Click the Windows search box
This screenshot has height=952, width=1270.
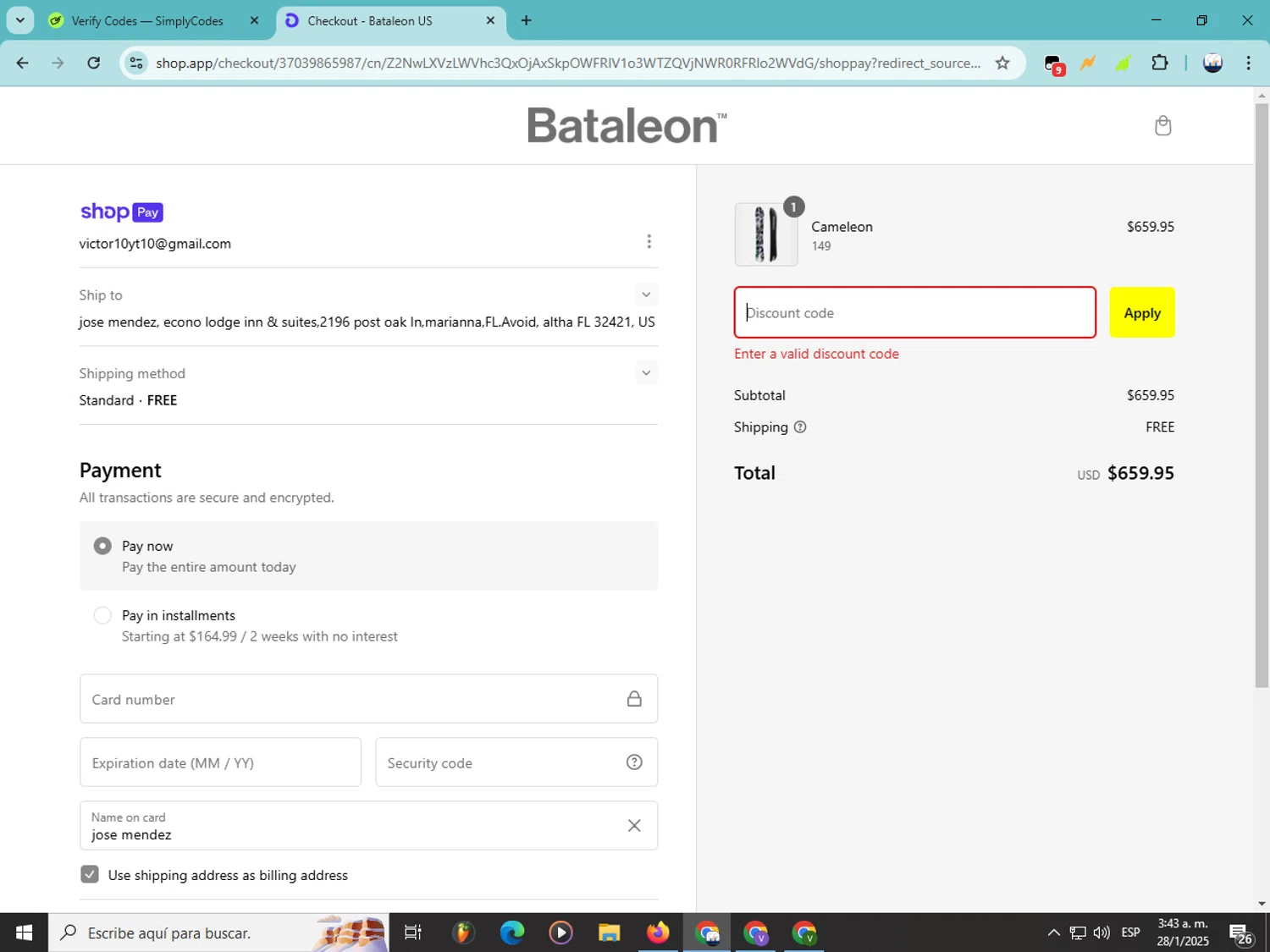pos(218,933)
